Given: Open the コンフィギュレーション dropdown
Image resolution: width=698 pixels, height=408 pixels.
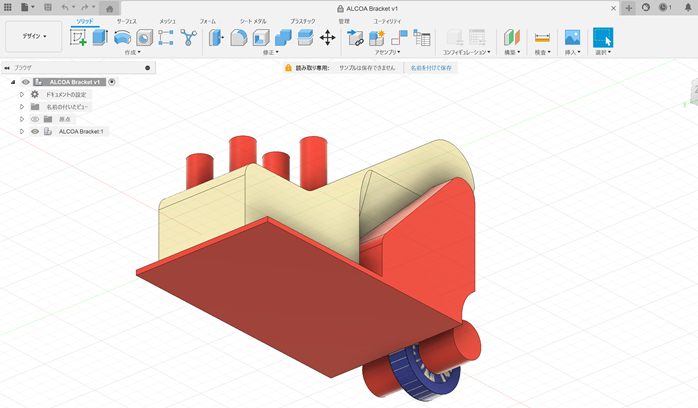Looking at the screenshot, I should point(466,53).
